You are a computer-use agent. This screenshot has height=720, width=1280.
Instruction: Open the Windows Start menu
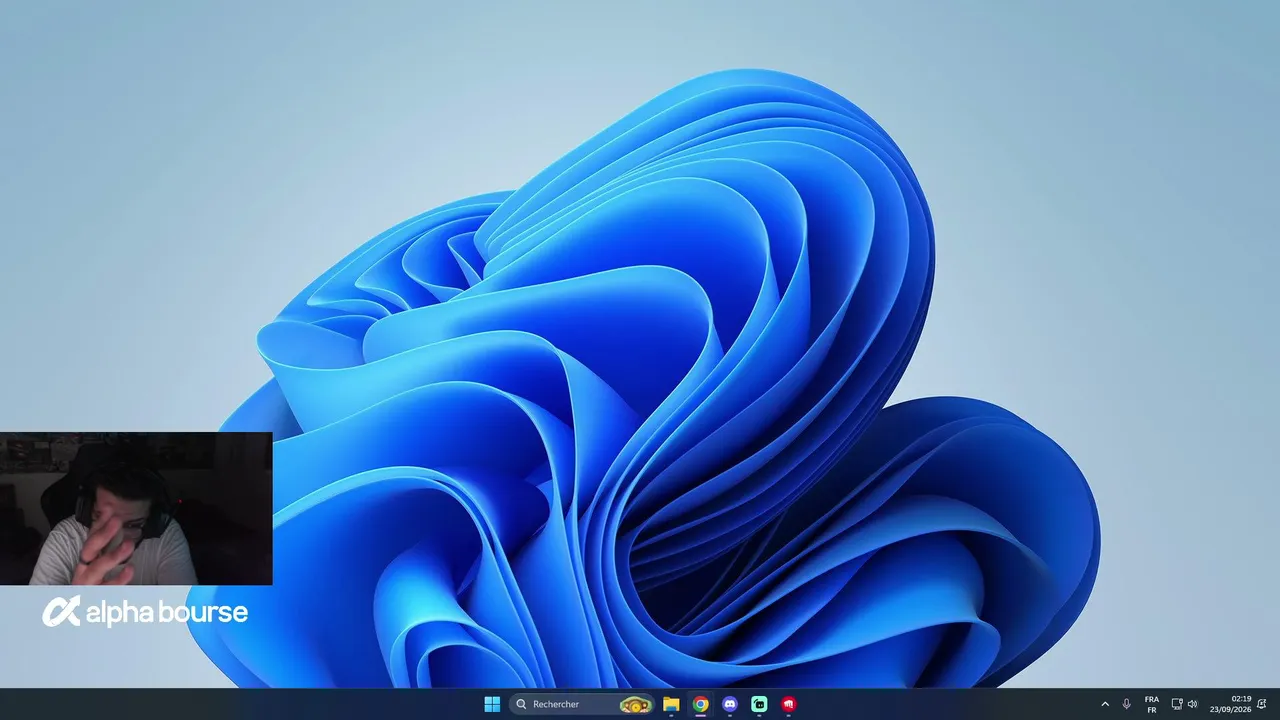[492, 704]
